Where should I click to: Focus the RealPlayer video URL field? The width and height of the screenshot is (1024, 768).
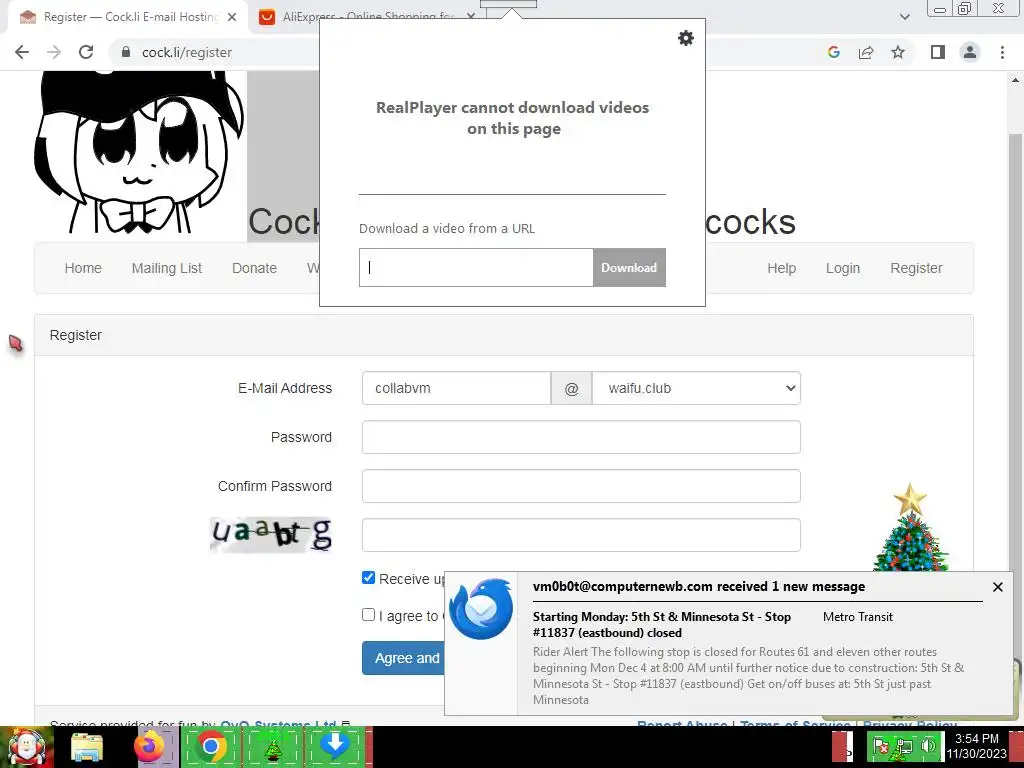pyautogui.click(x=476, y=268)
